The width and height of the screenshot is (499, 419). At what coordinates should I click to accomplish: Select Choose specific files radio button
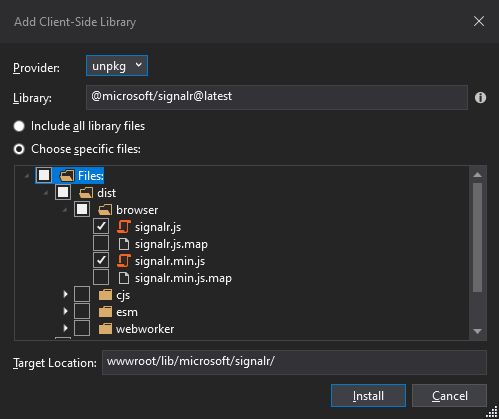coord(19,149)
